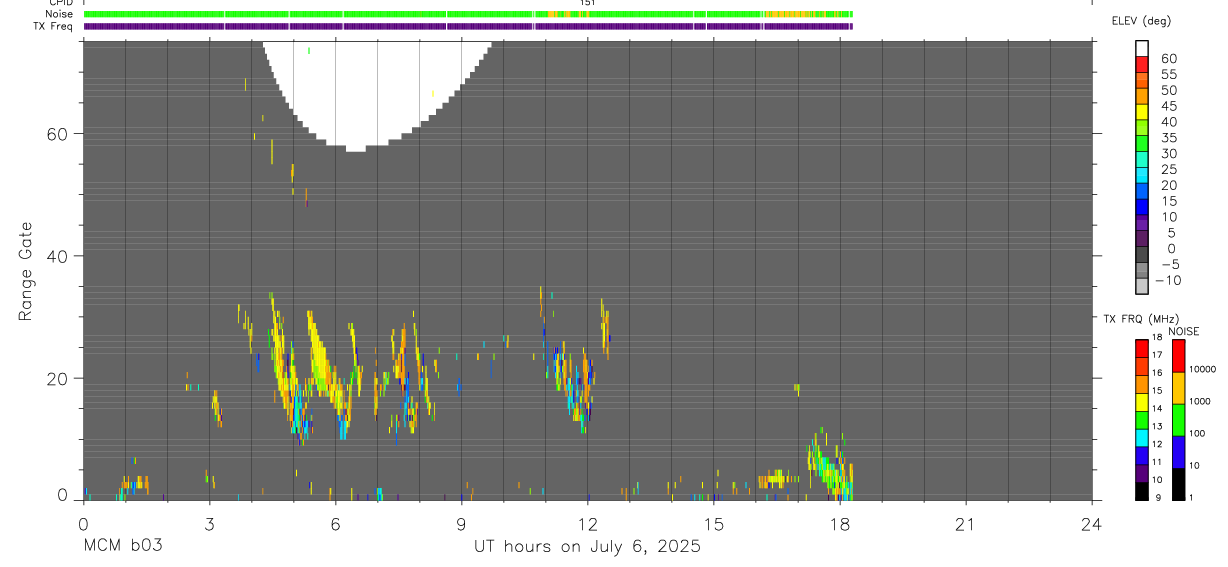Image resolution: width=1228 pixels, height=567 pixels.
Task: Click the ELEV scale value "55"
Action: click(1167, 74)
